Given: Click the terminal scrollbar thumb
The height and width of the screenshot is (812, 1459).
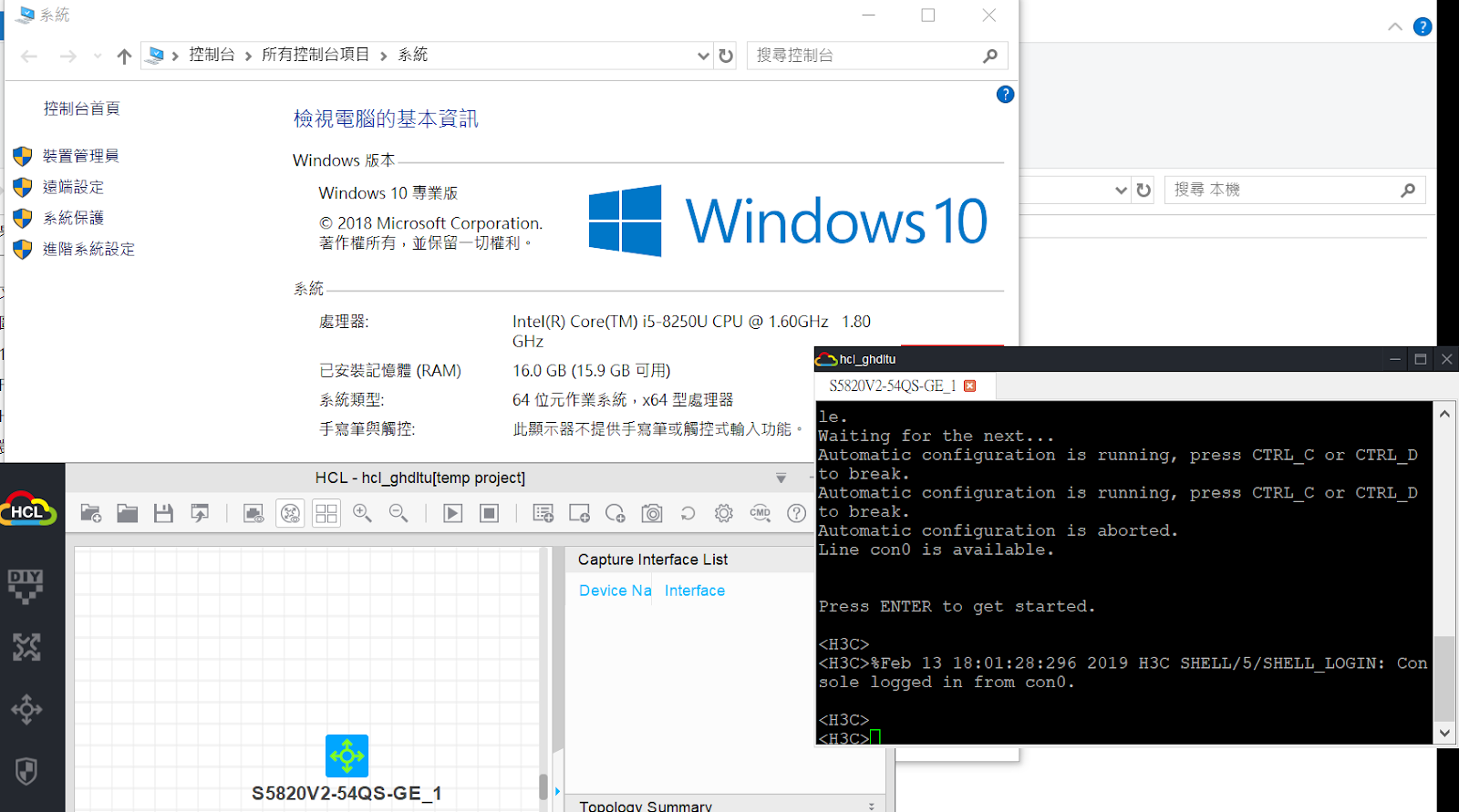Looking at the screenshot, I should 1444,678.
